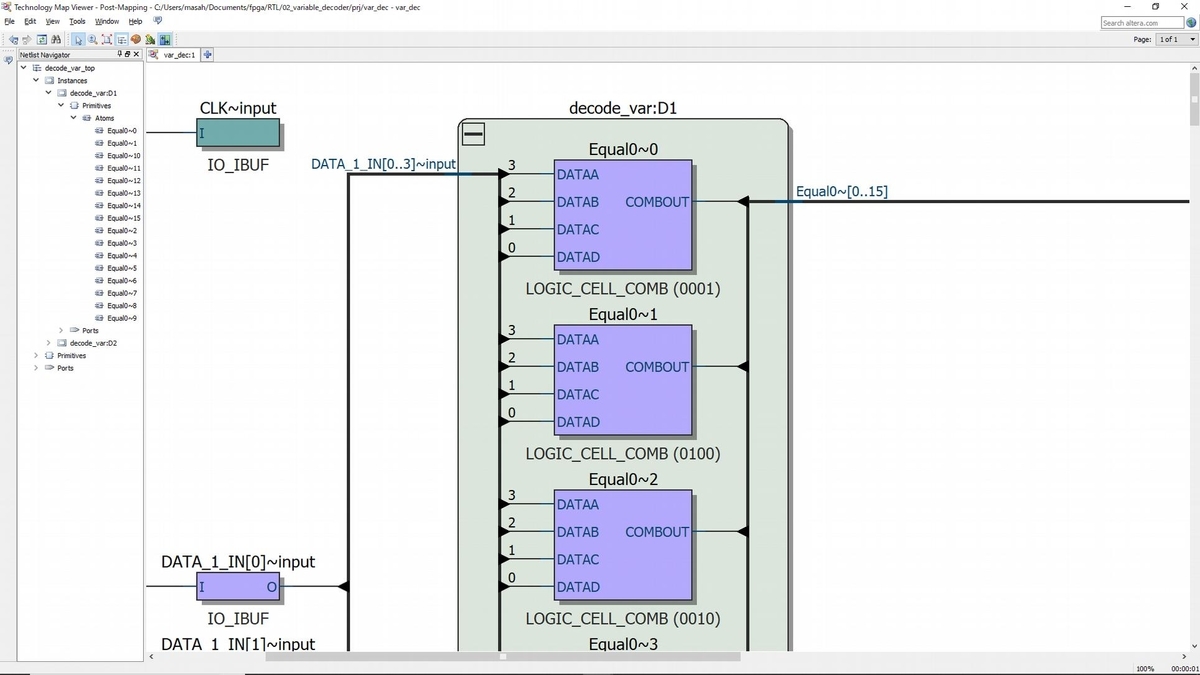
Task: Open the Tools menu
Action: coord(77,21)
